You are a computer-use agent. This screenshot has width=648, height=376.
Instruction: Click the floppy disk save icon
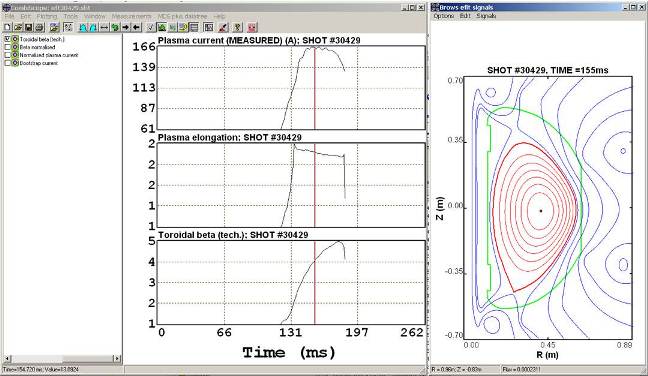pos(29,27)
